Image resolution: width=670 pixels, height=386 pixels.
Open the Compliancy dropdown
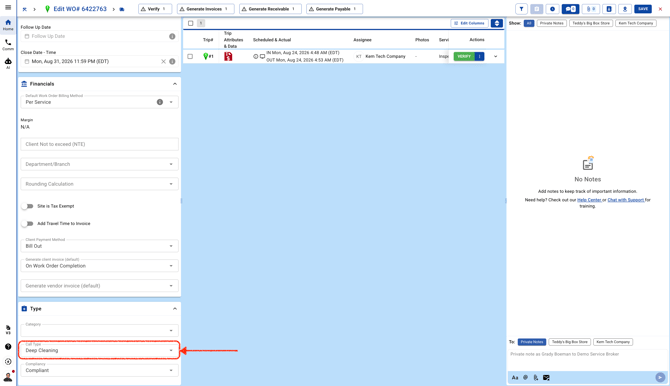(x=100, y=370)
